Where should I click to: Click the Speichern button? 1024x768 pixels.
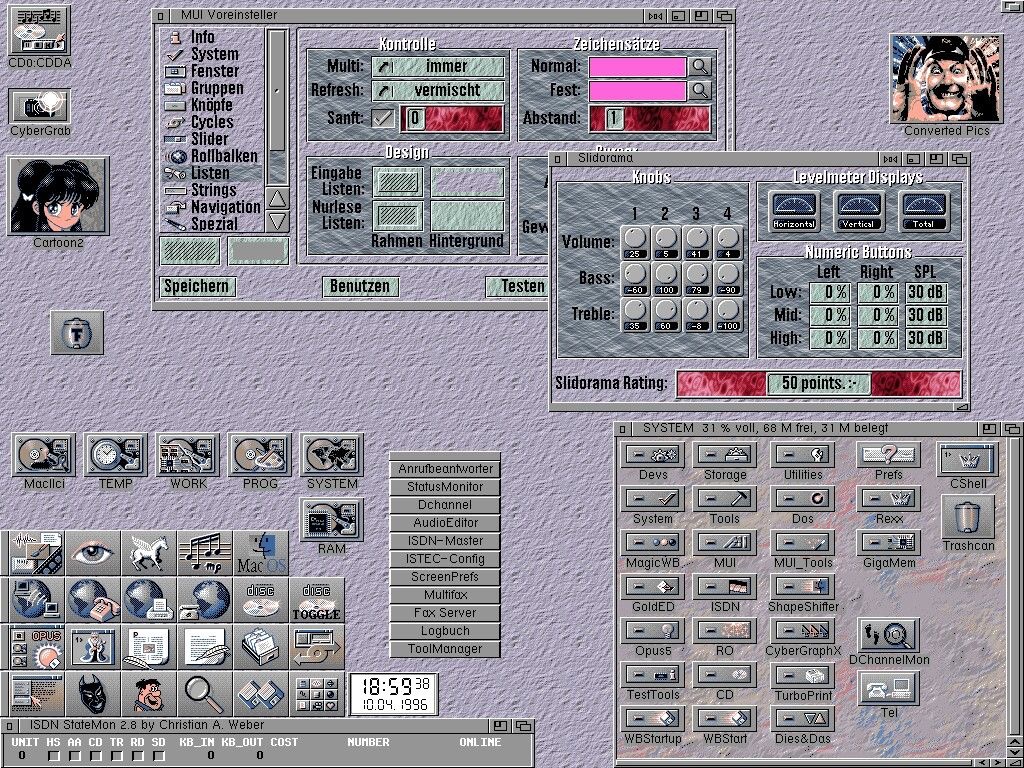[x=197, y=286]
